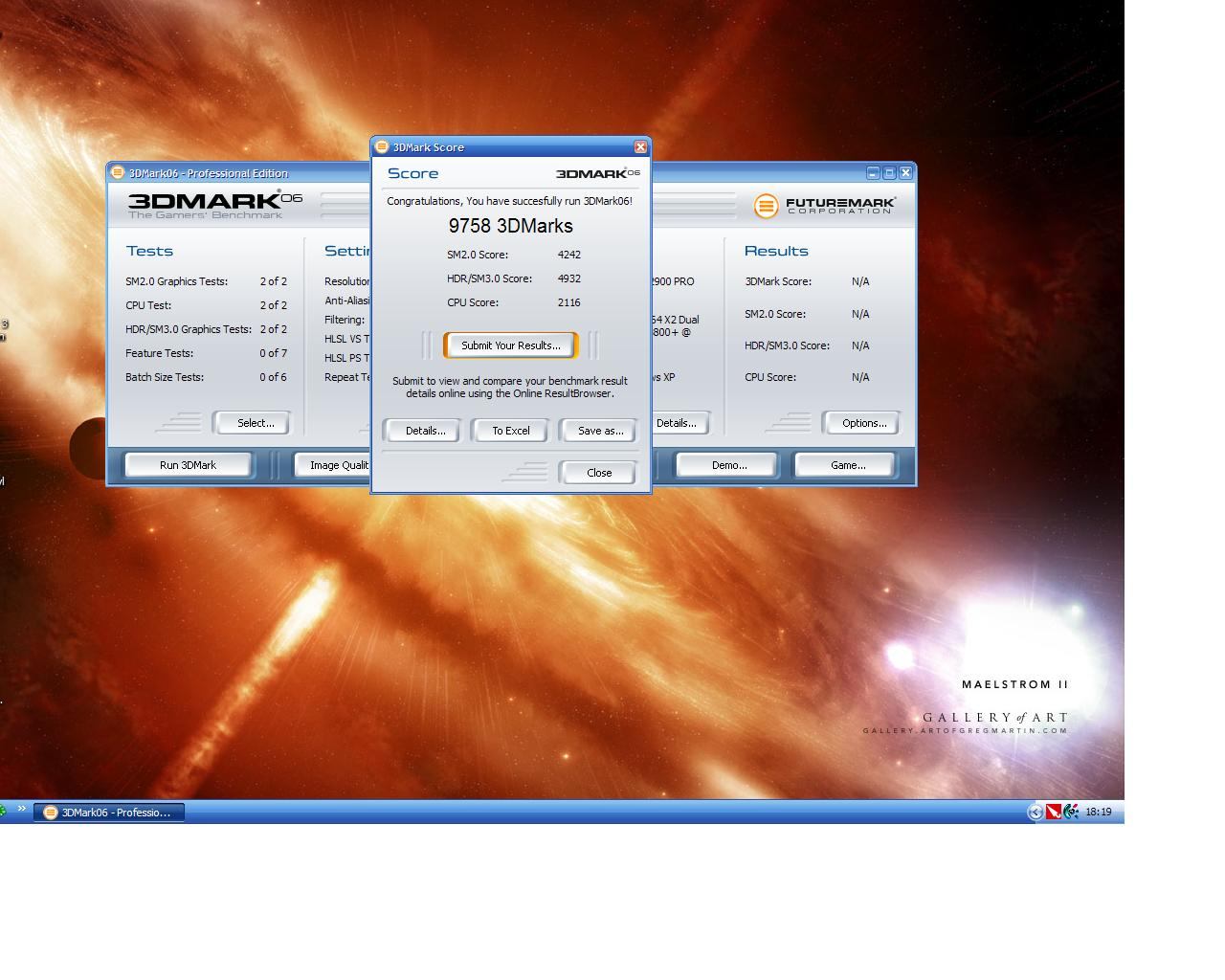Click Futuremark Corporation logo
Viewport: 1225px width, 980px height.
point(825,206)
